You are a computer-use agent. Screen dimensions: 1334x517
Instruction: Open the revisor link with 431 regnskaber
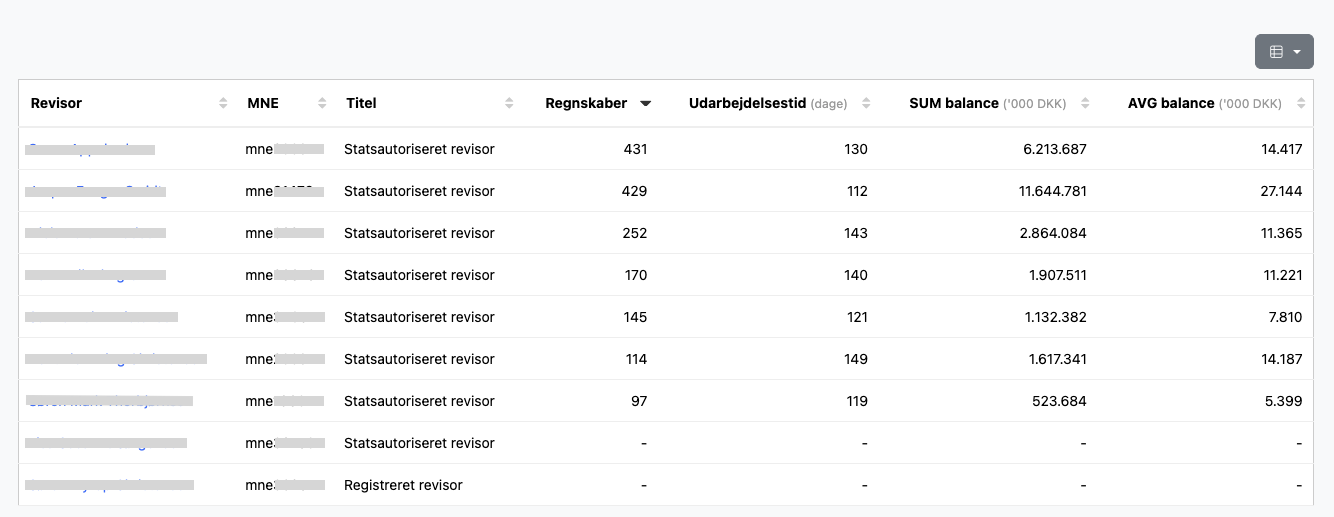[x=90, y=149]
